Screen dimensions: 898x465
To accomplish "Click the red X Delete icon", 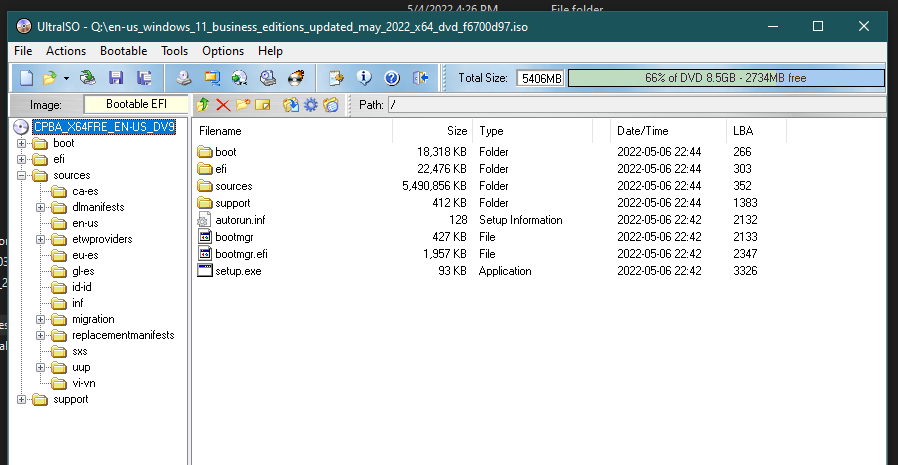I will point(223,105).
